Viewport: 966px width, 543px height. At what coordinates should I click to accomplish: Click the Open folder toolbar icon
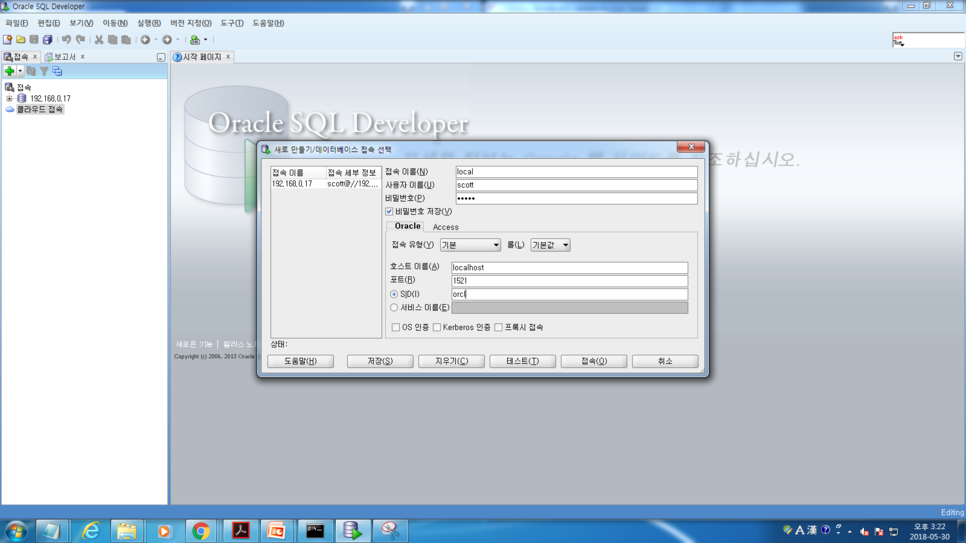pyautogui.click(x=21, y=39)
